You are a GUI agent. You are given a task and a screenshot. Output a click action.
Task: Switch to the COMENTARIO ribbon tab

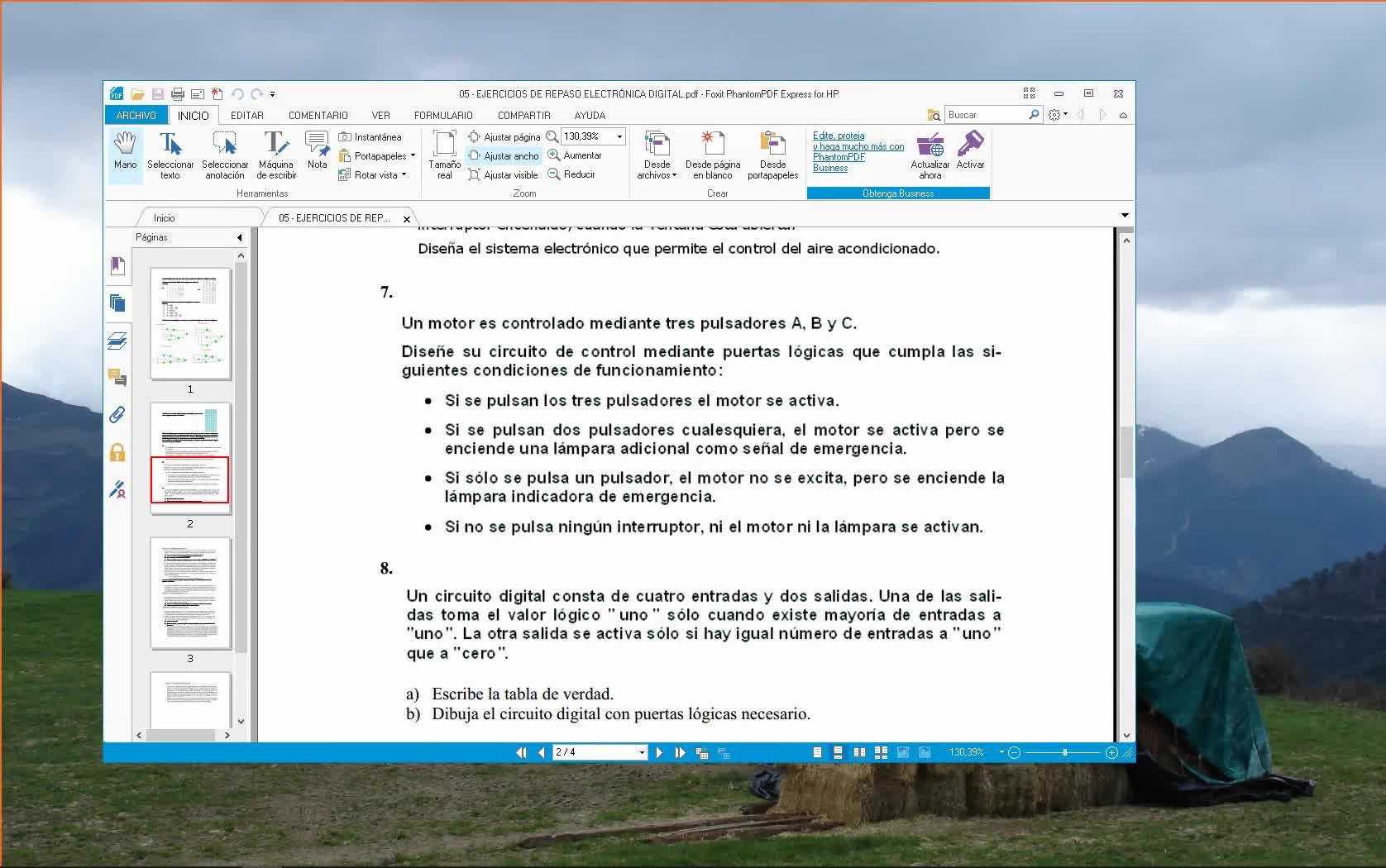pos(318,116)
